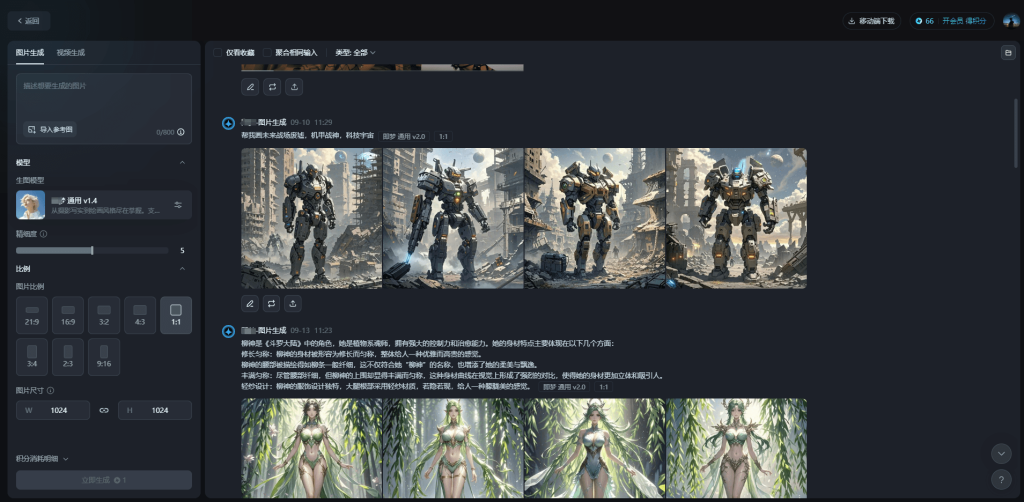Click the edit pencil icon below the mech images
This screenshot has height=502, width=1024.
250,303
